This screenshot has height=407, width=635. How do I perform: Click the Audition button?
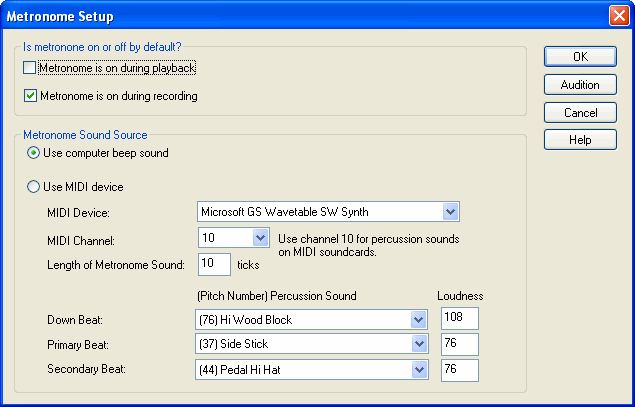[580, 85]
